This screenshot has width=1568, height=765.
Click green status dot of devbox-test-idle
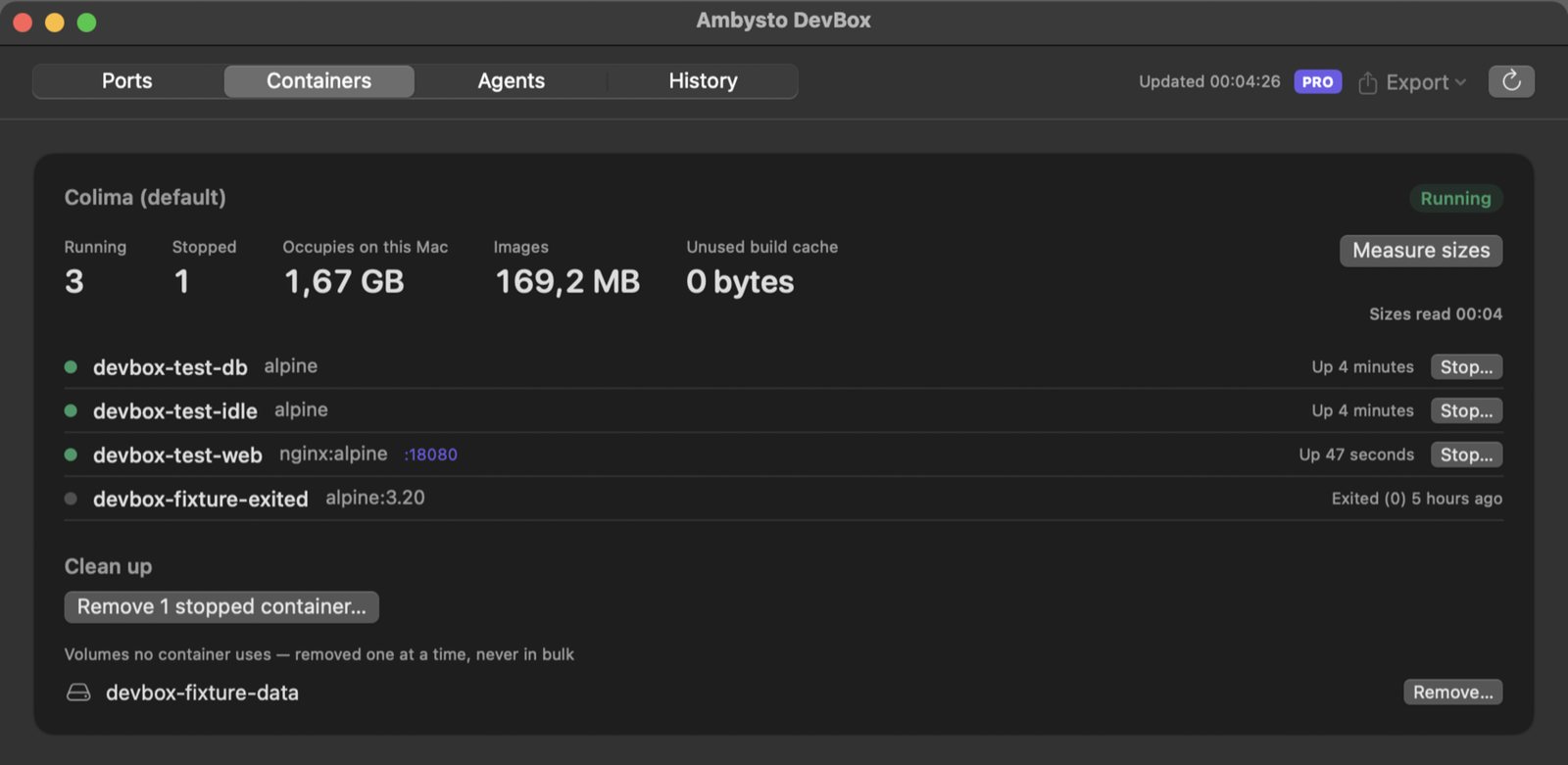pyautogui.click(x=71, y=410)
